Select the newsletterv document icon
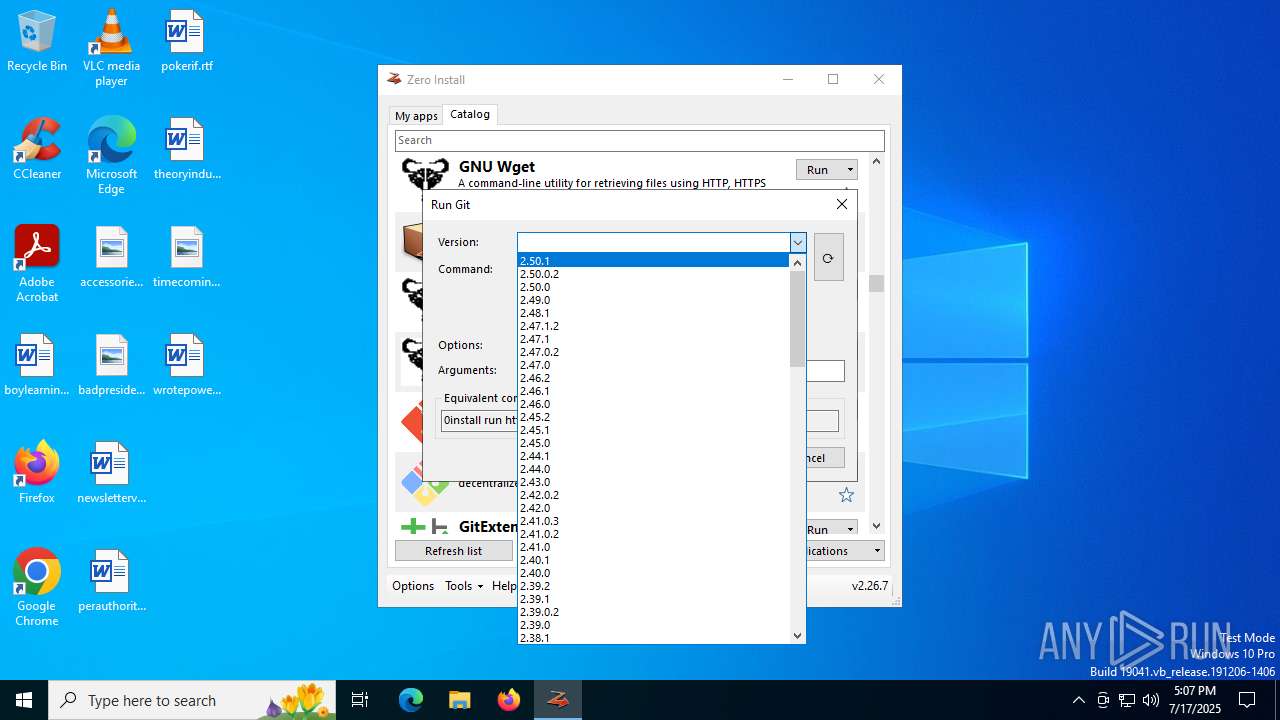The height and width of the screenshot is (720, 1280). pyautogui.click(x=111, y=474)
